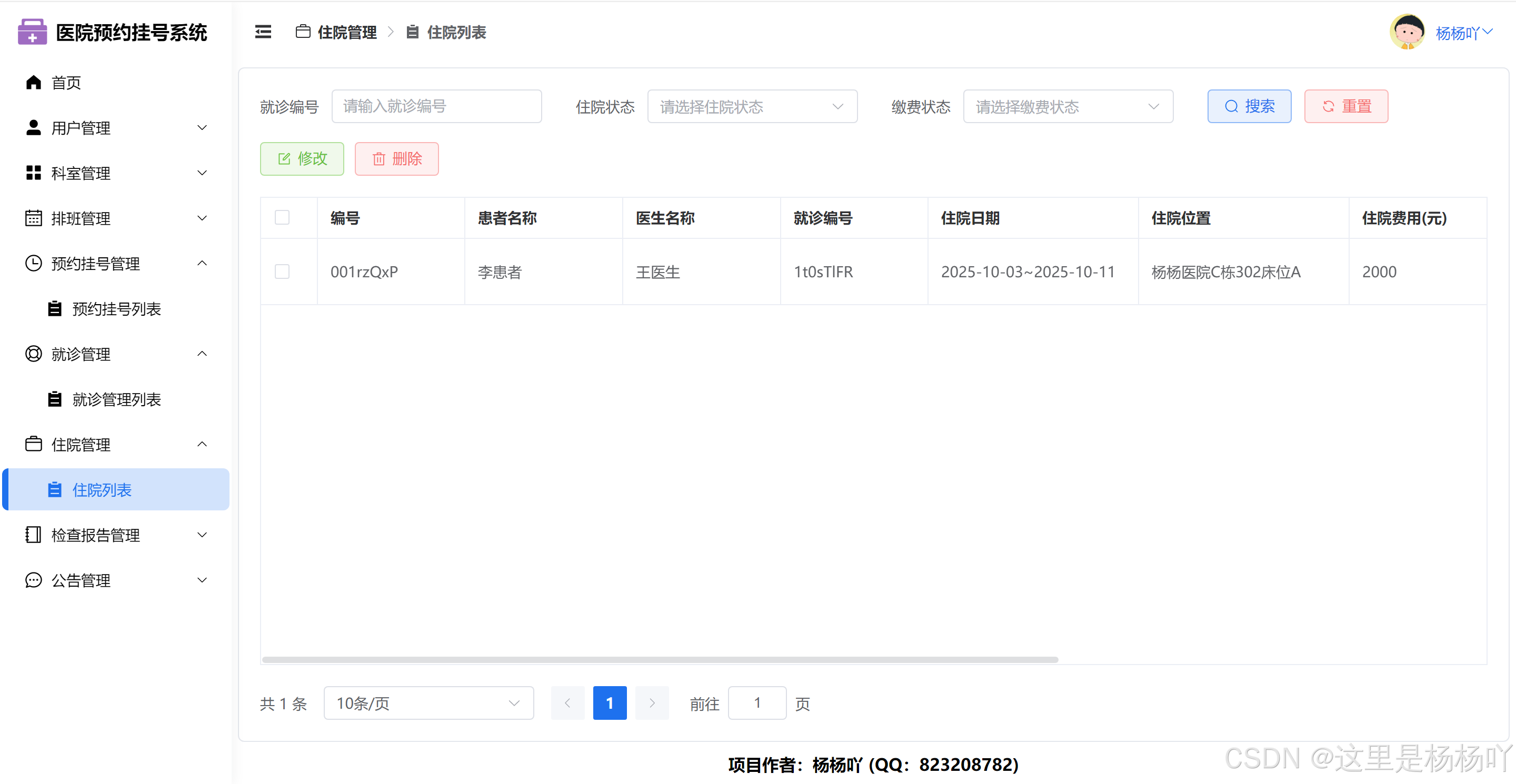Toggle the select-all checkbox in table header

pos(282,218)
